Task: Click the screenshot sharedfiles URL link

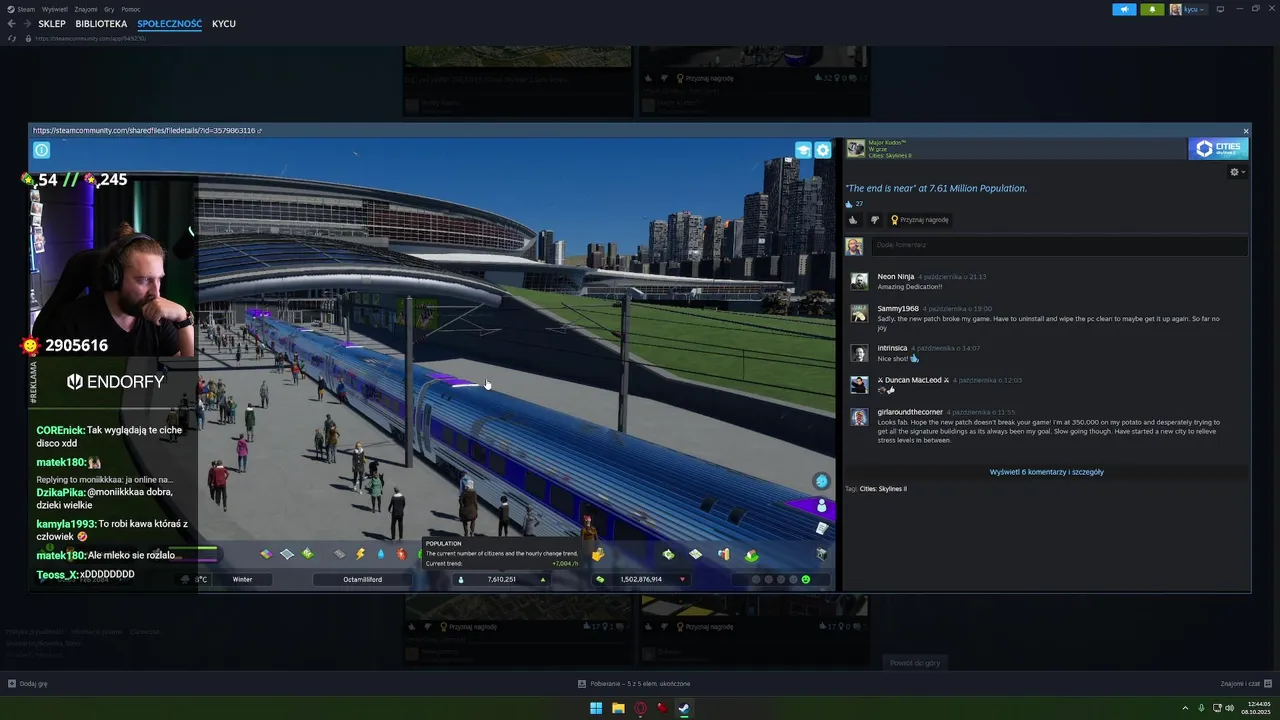Action: pyautogui.click(x=147, y=130)
